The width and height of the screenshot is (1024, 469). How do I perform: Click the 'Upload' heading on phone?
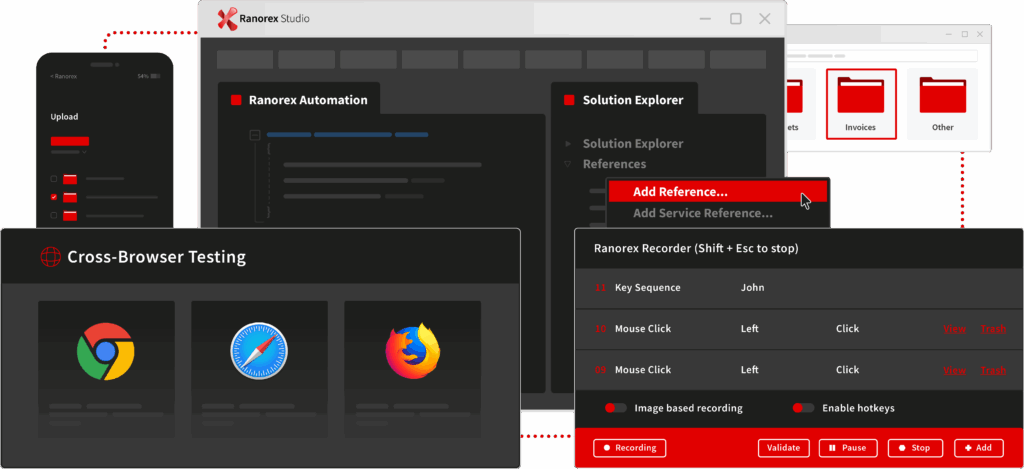(x=64, y=117)
